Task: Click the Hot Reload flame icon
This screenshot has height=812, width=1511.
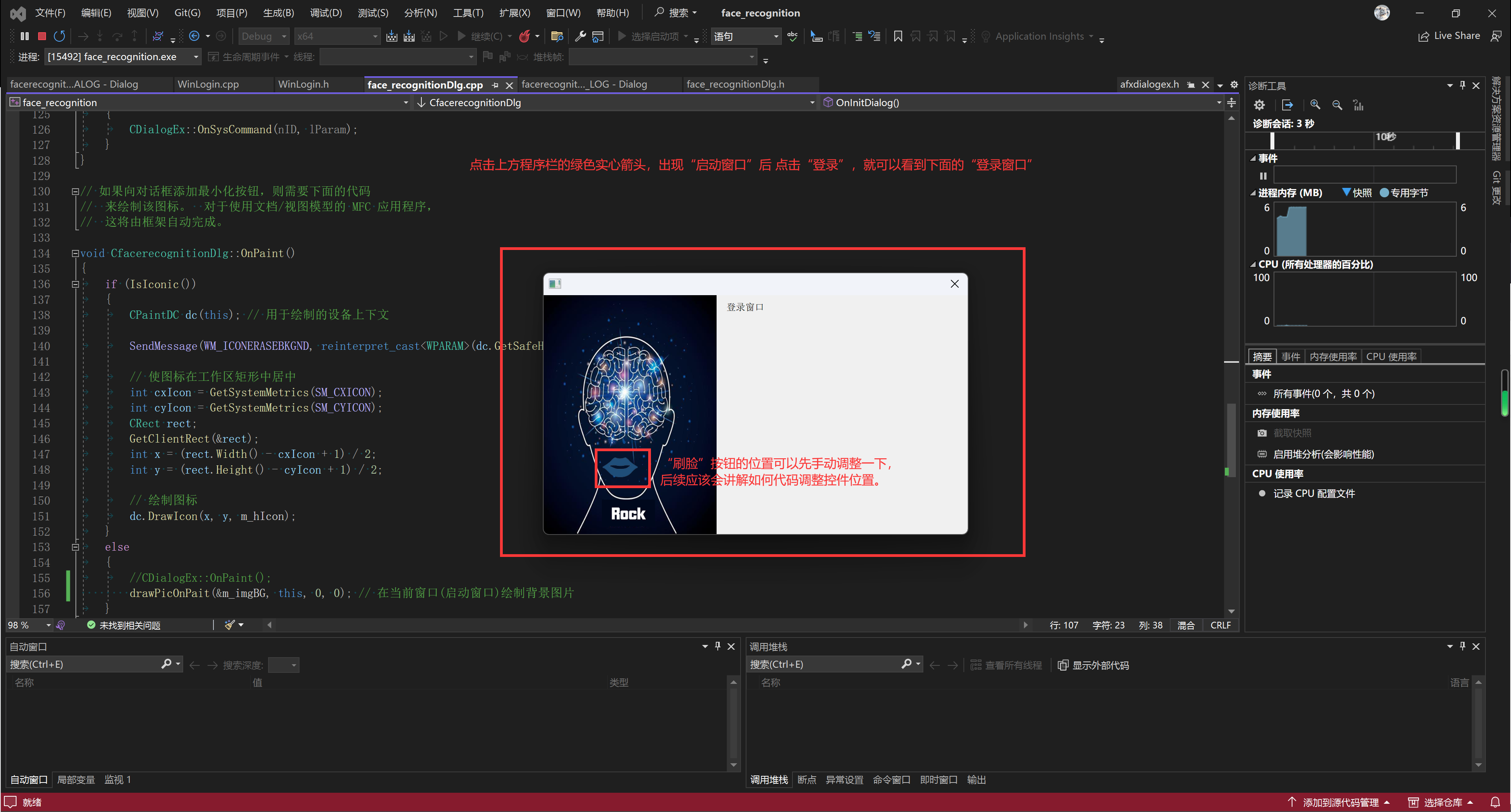Action: [524, 37]
